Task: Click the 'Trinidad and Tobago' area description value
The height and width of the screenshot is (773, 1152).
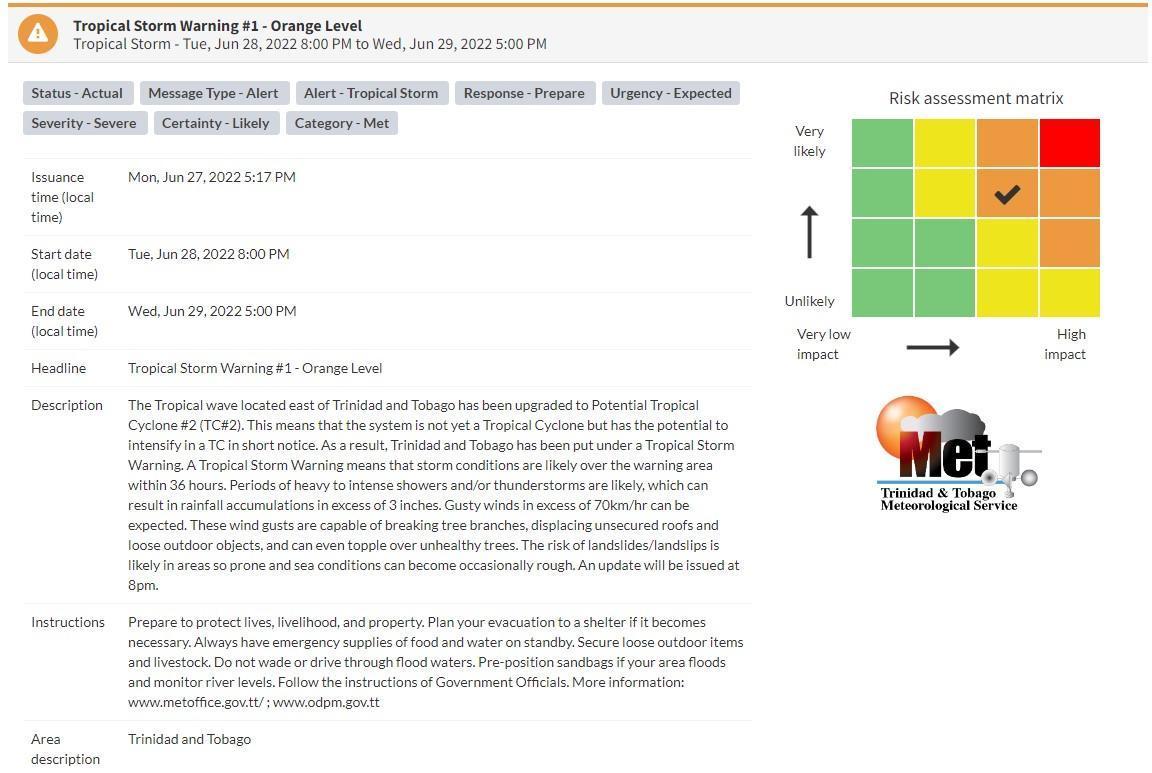Action: [190, 739]
